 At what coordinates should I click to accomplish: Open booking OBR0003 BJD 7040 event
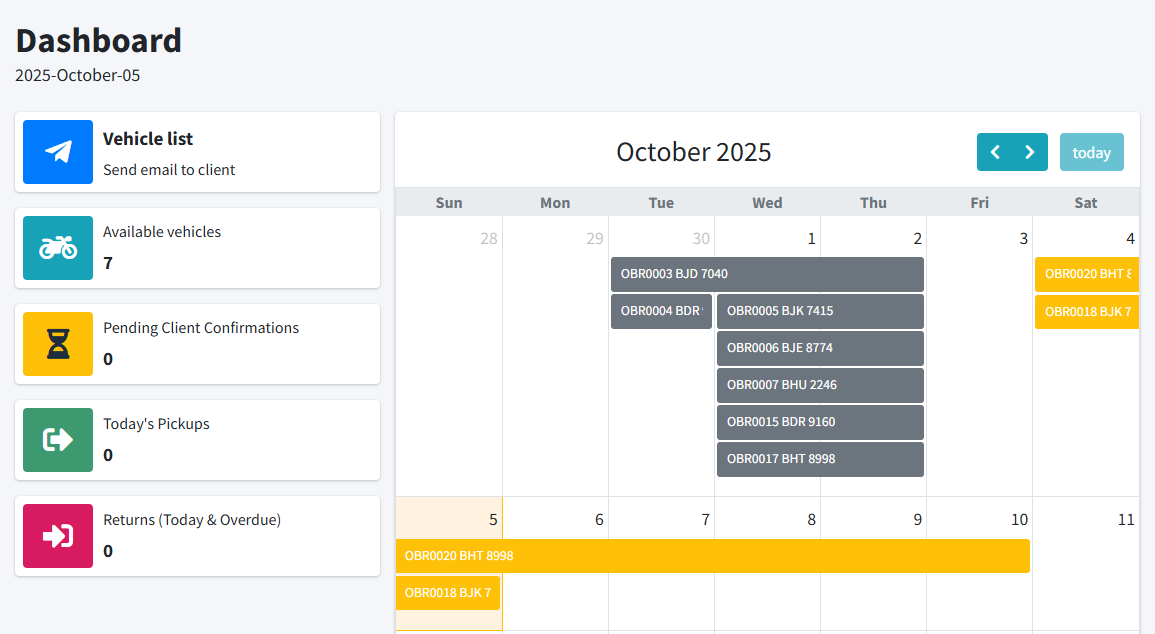tap(767, 274)
